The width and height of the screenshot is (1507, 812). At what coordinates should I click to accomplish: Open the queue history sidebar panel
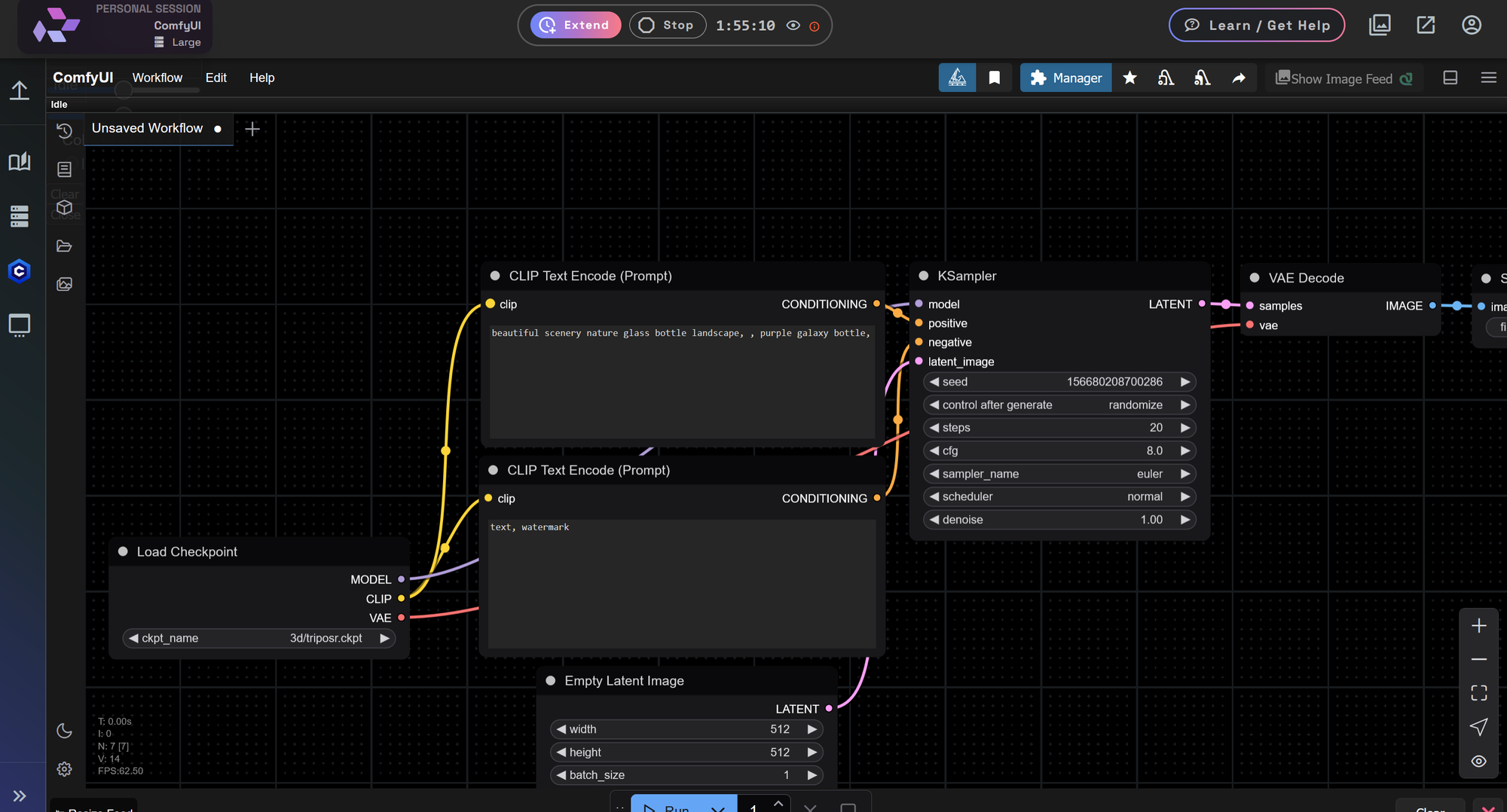66,130
